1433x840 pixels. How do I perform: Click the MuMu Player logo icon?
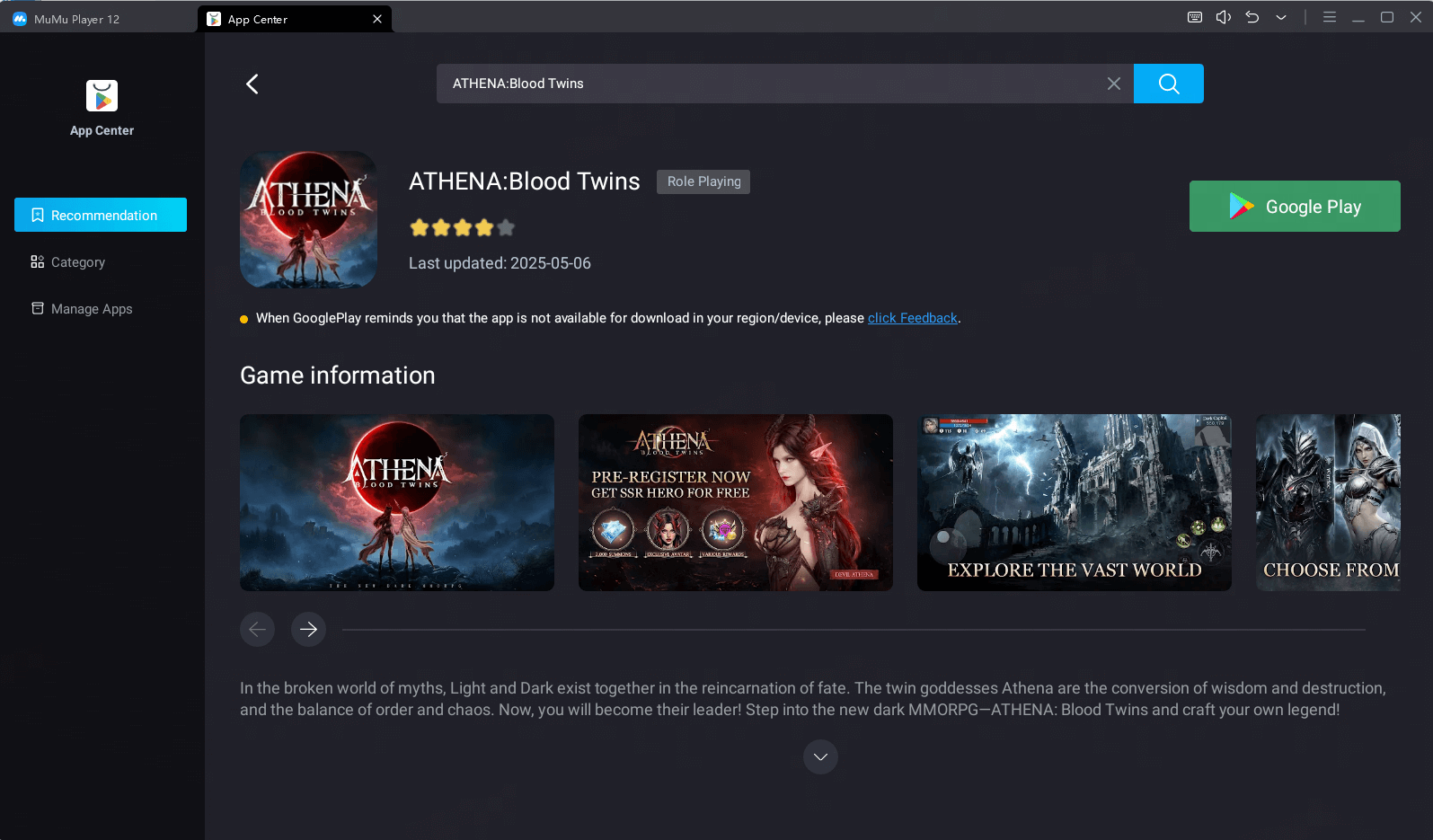point(20,19)
